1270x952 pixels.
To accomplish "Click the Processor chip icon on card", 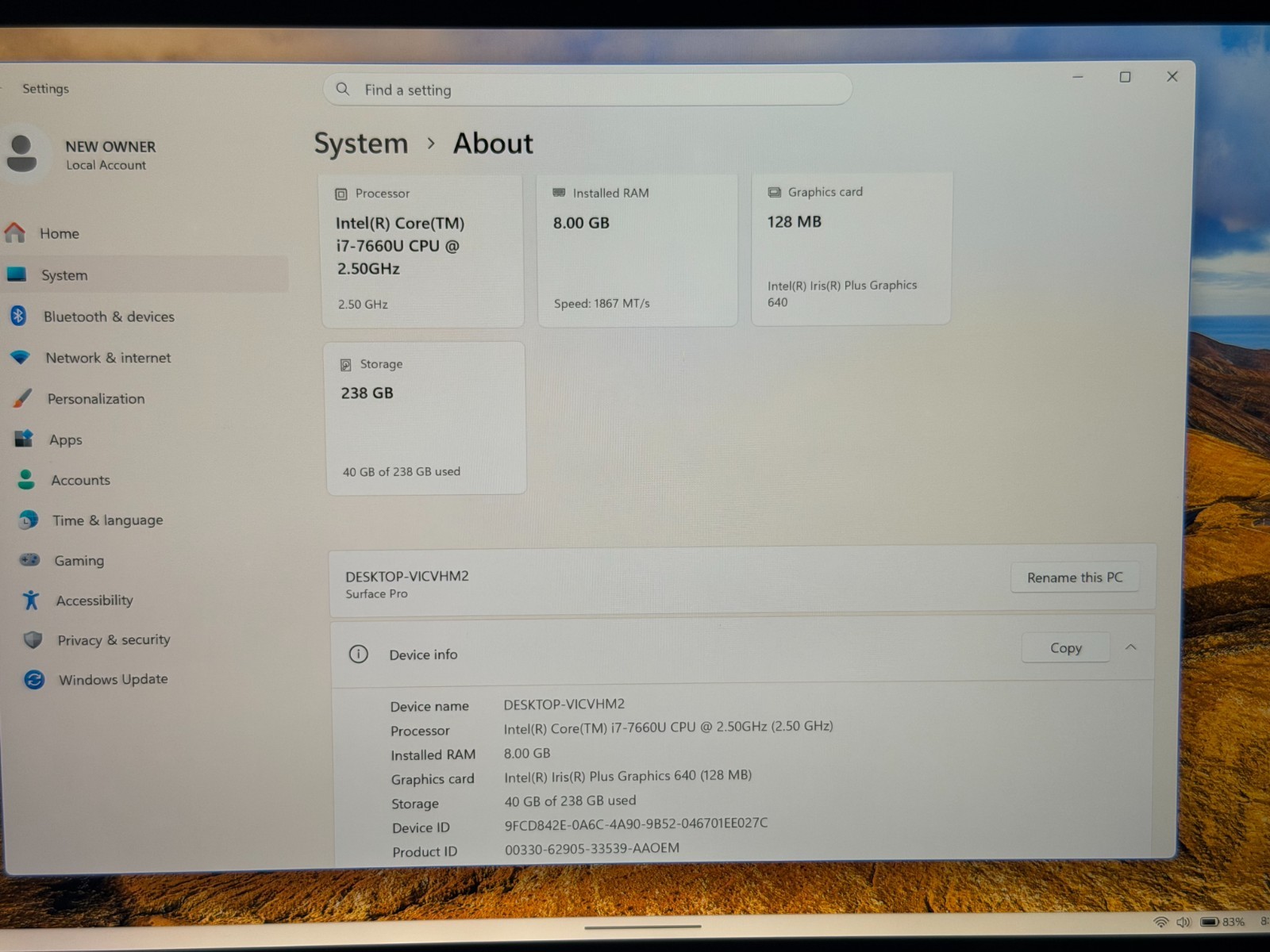I will pos(341,194).
